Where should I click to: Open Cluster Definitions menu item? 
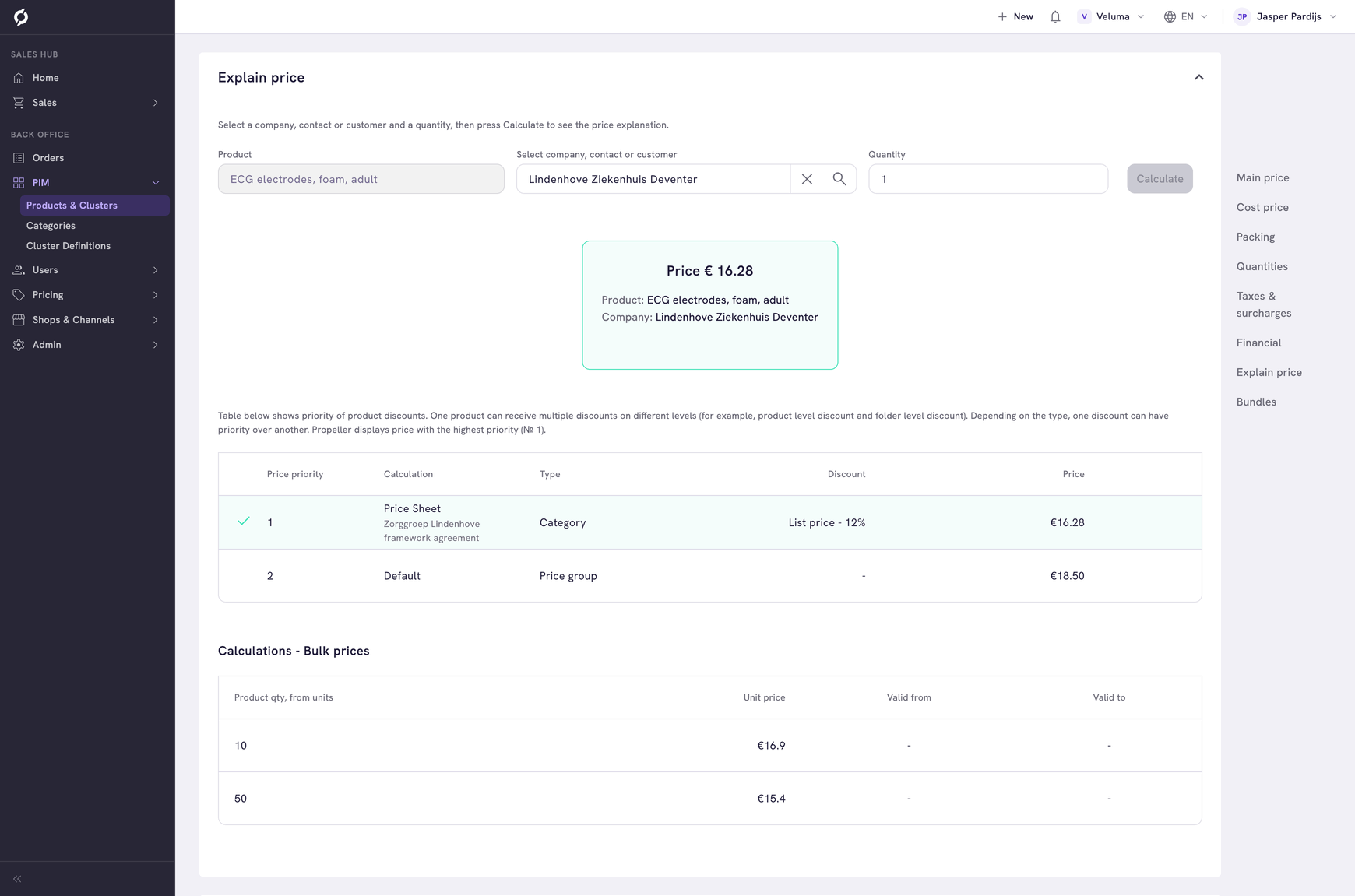[x=69, y=246]
